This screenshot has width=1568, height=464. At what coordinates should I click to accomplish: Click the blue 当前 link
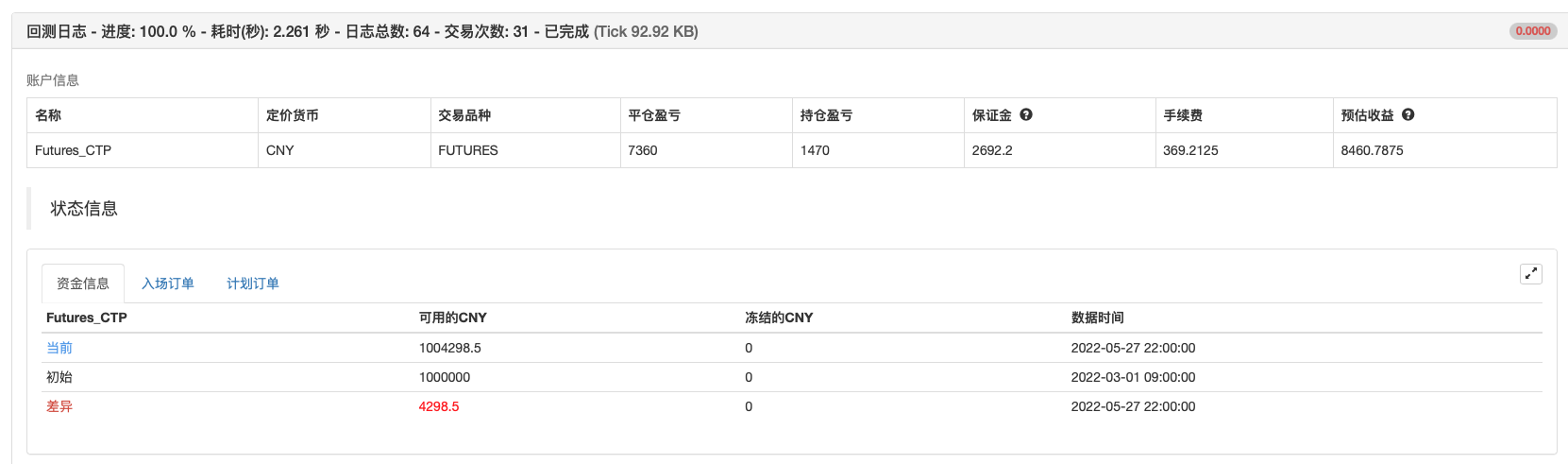(59, 348)
